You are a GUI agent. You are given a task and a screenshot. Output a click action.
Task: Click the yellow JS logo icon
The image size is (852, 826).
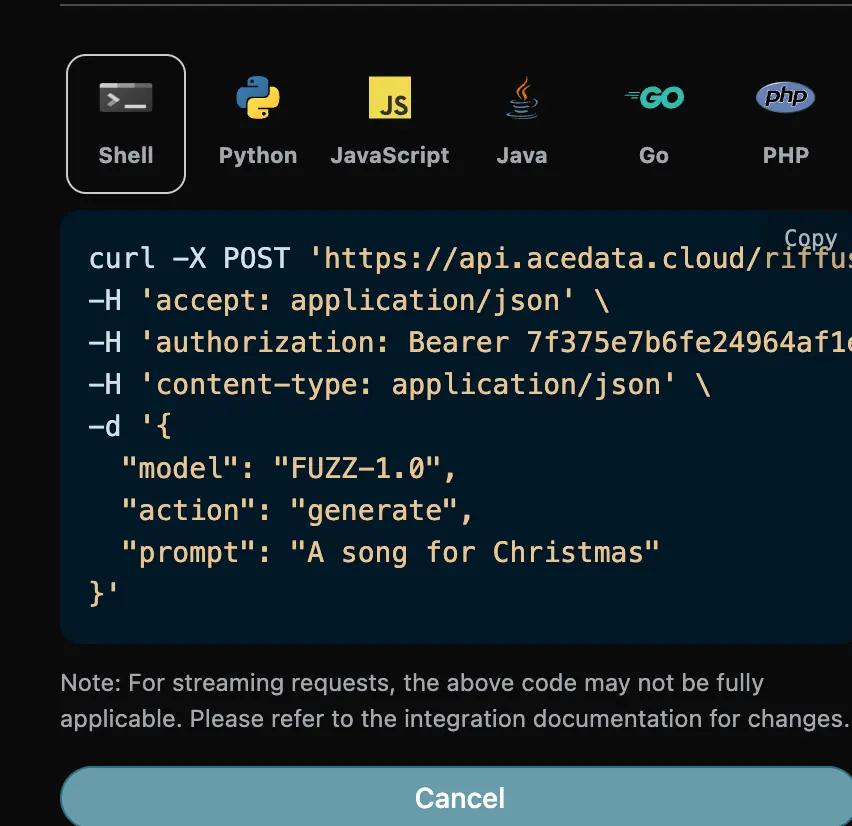[390, 98]
